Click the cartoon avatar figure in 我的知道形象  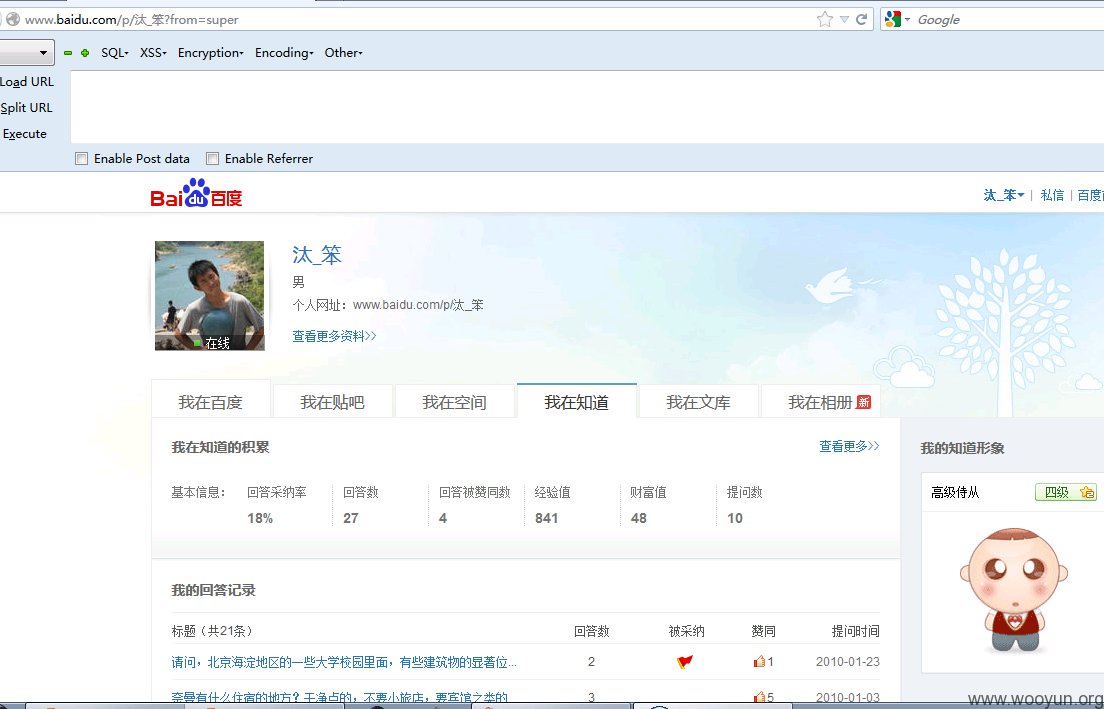tap(1014, 589)
